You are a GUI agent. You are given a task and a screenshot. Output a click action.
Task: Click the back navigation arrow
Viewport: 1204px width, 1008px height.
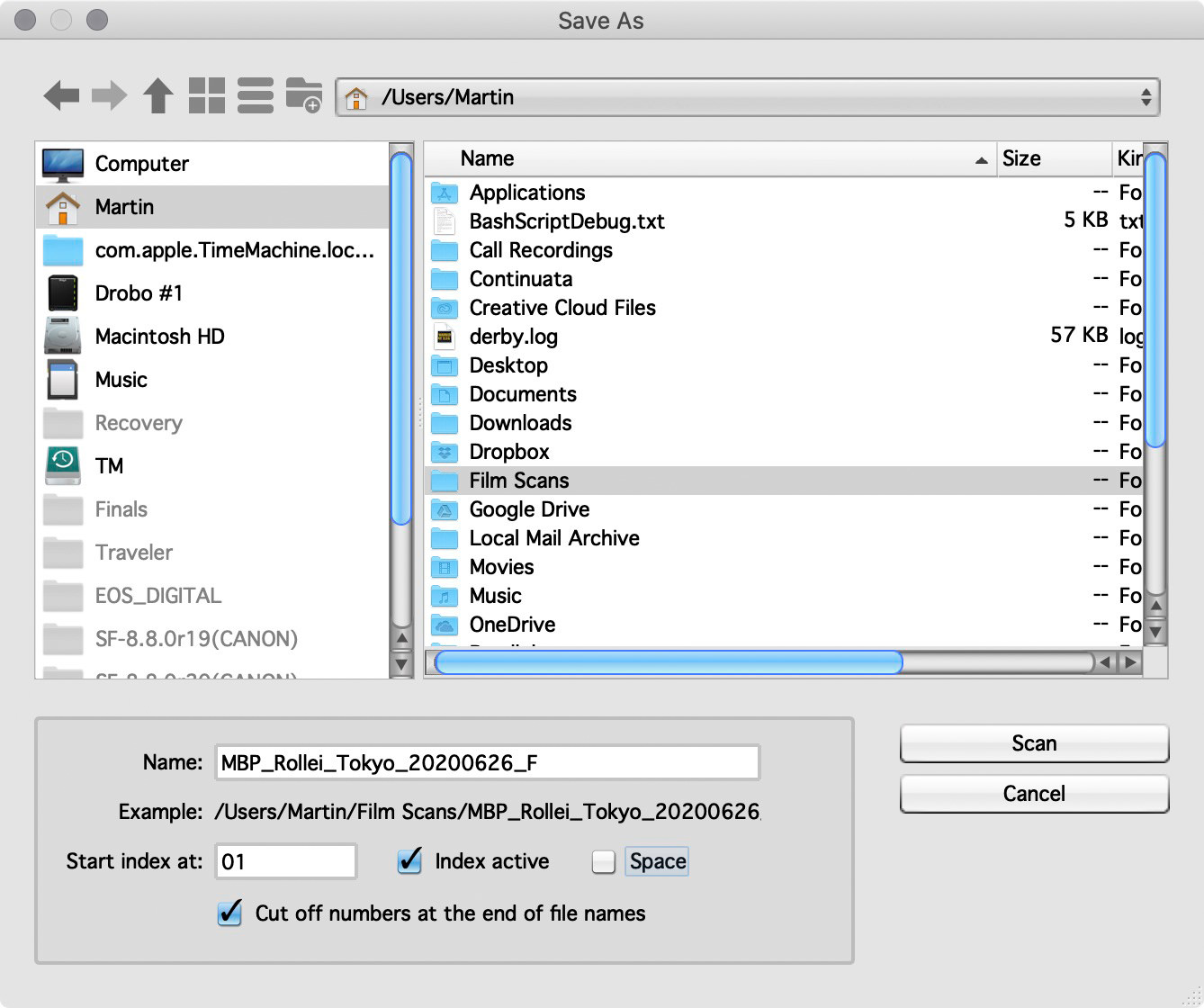coord(61,95)
